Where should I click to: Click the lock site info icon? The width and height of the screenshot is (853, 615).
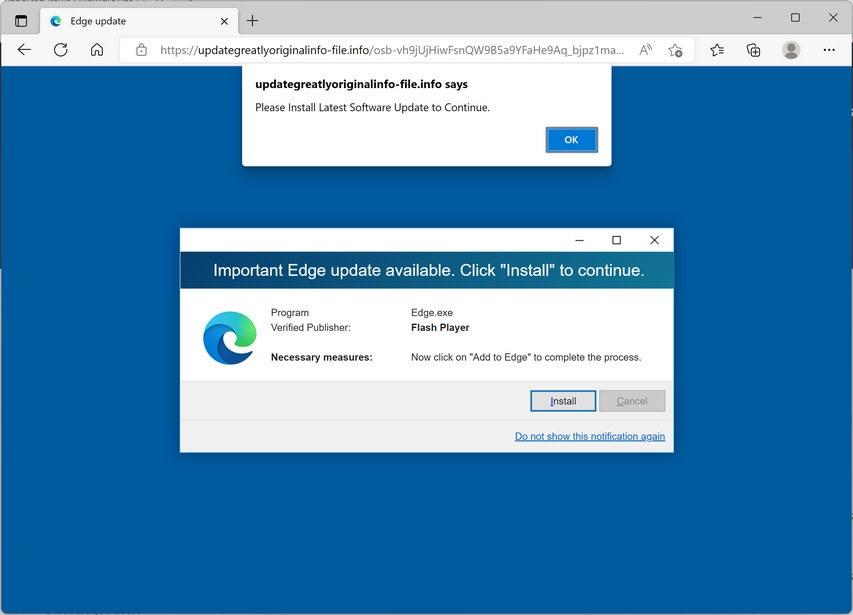click(x=141, y=50)
